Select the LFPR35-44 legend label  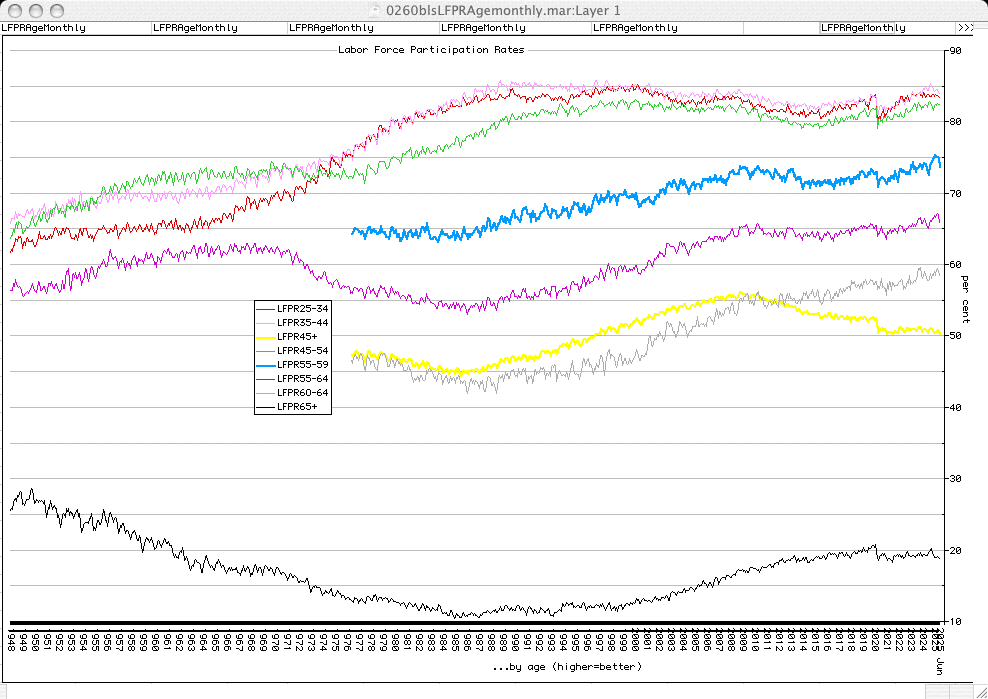click(303, 323)
